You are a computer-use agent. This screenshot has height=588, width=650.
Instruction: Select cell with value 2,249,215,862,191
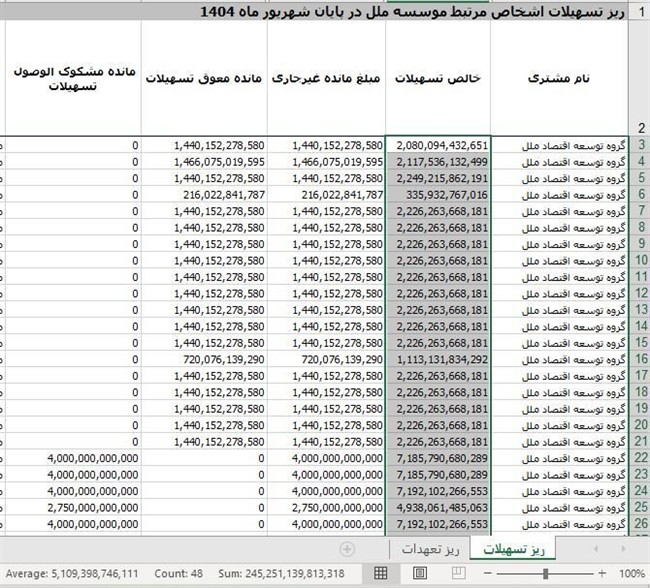[438, 178]
